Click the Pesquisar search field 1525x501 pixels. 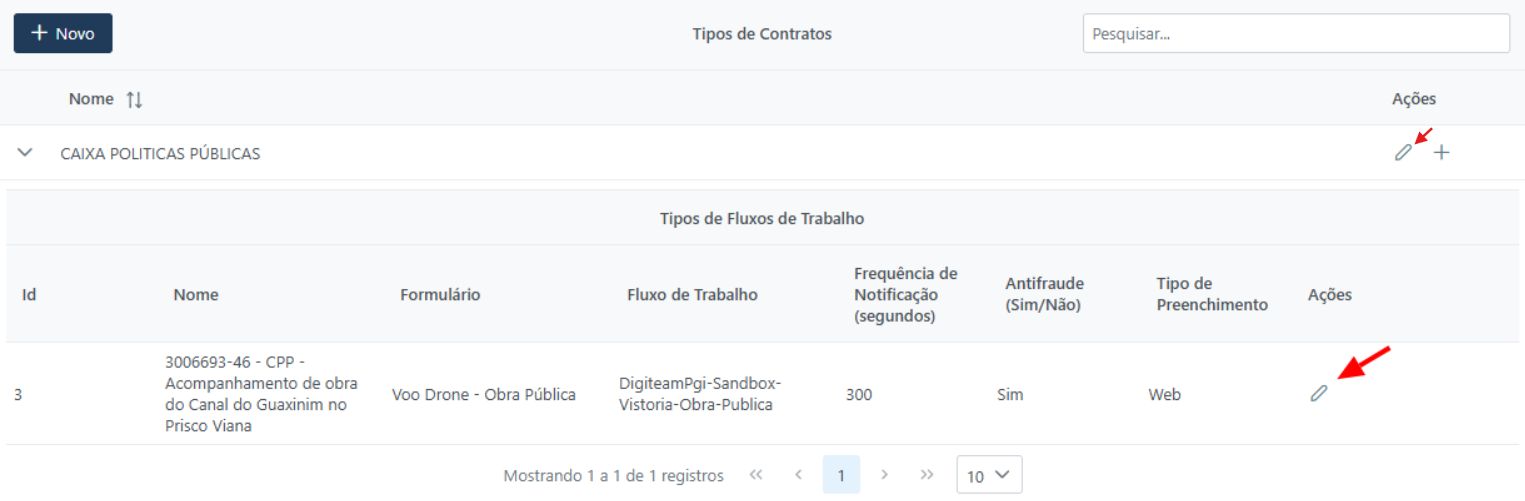point(1295,33)
